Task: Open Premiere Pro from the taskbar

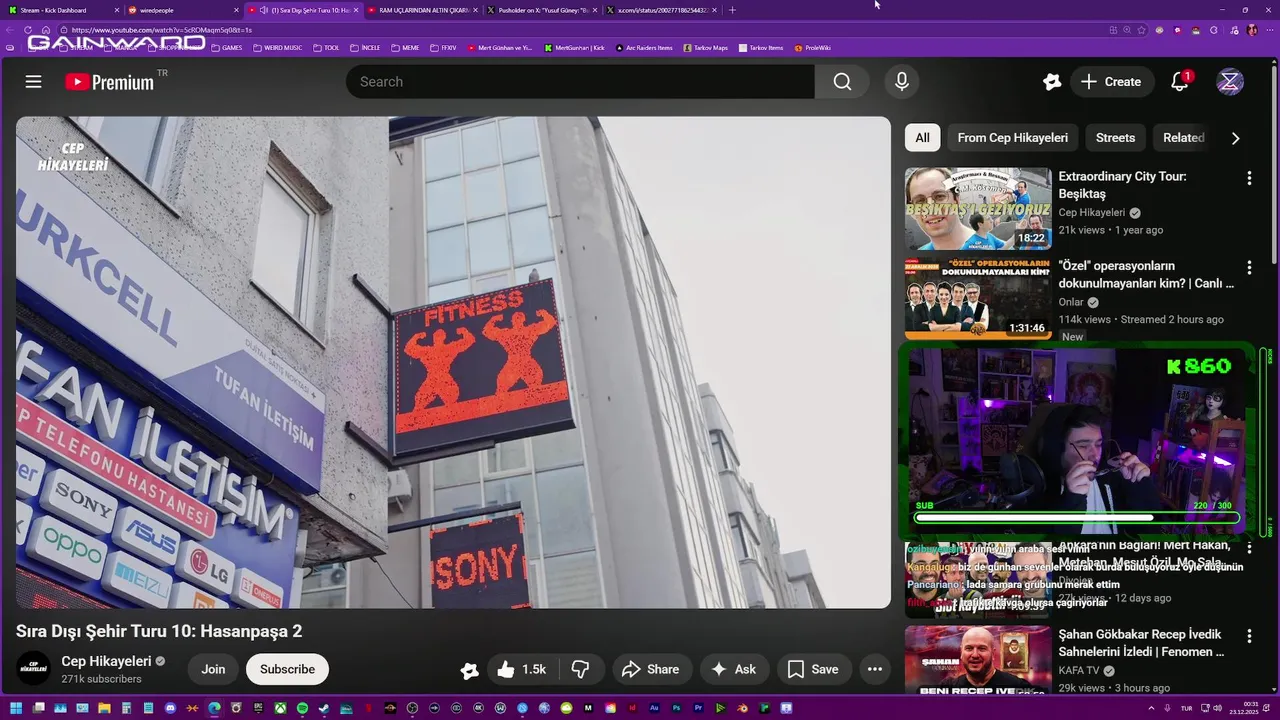Action: pyautogui.click(x=698, y=708)
